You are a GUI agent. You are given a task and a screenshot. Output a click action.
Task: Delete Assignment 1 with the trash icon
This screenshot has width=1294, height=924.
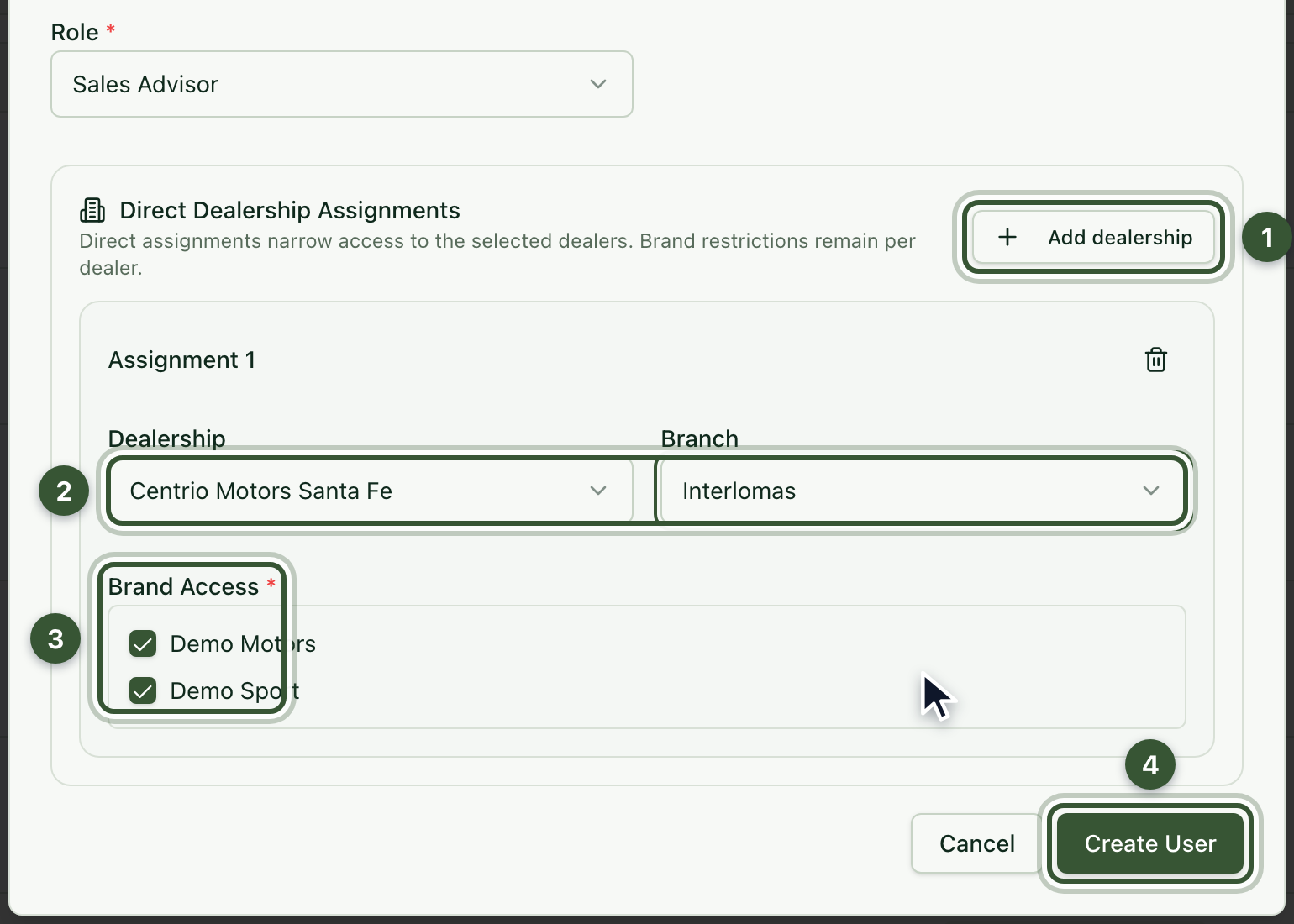1156,360
